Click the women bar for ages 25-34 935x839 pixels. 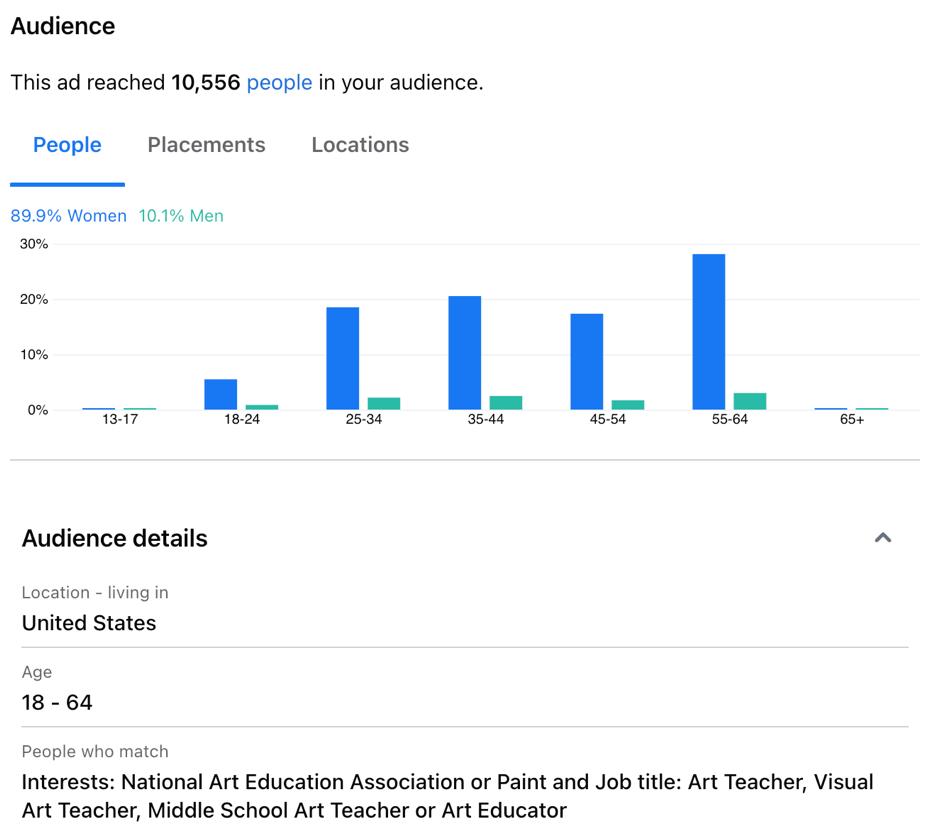[342, 358]
